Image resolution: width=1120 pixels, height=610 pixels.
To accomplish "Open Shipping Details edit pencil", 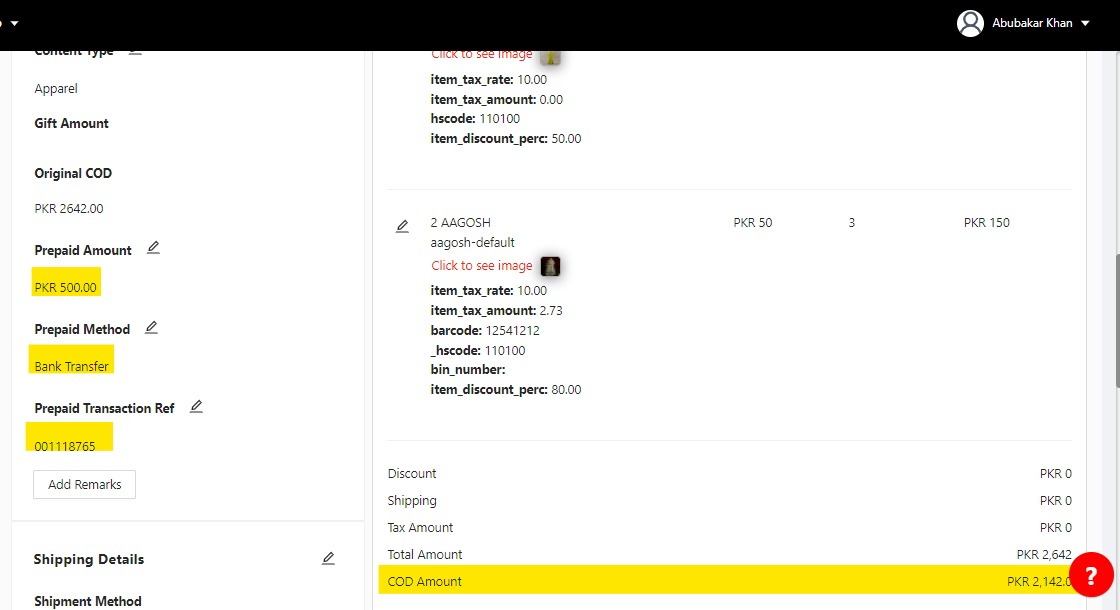I will point(328,558).
